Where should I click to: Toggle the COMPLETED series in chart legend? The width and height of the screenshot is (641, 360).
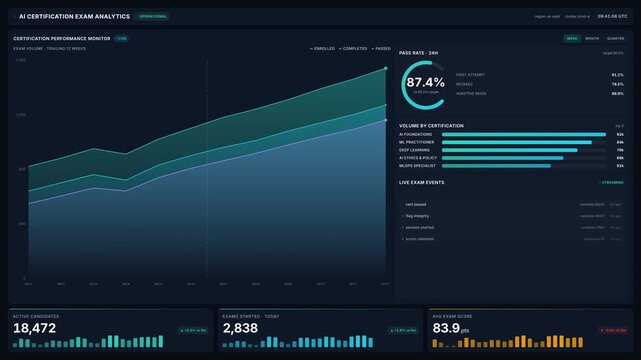(353, 49)
